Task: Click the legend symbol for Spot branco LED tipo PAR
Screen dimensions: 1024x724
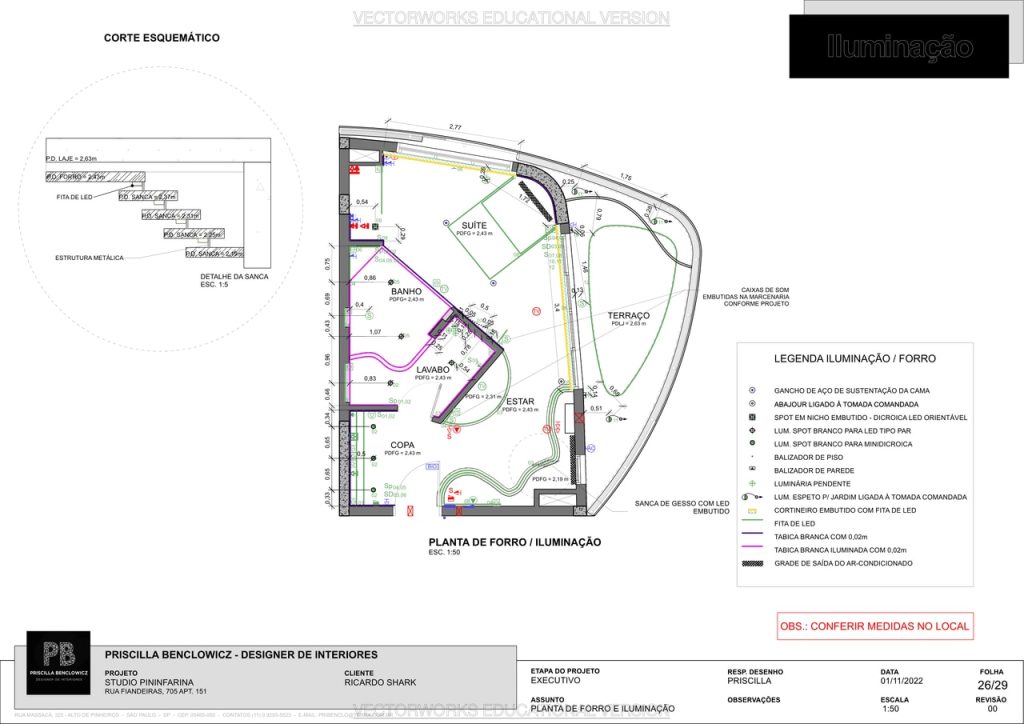Action: point(752,430)
